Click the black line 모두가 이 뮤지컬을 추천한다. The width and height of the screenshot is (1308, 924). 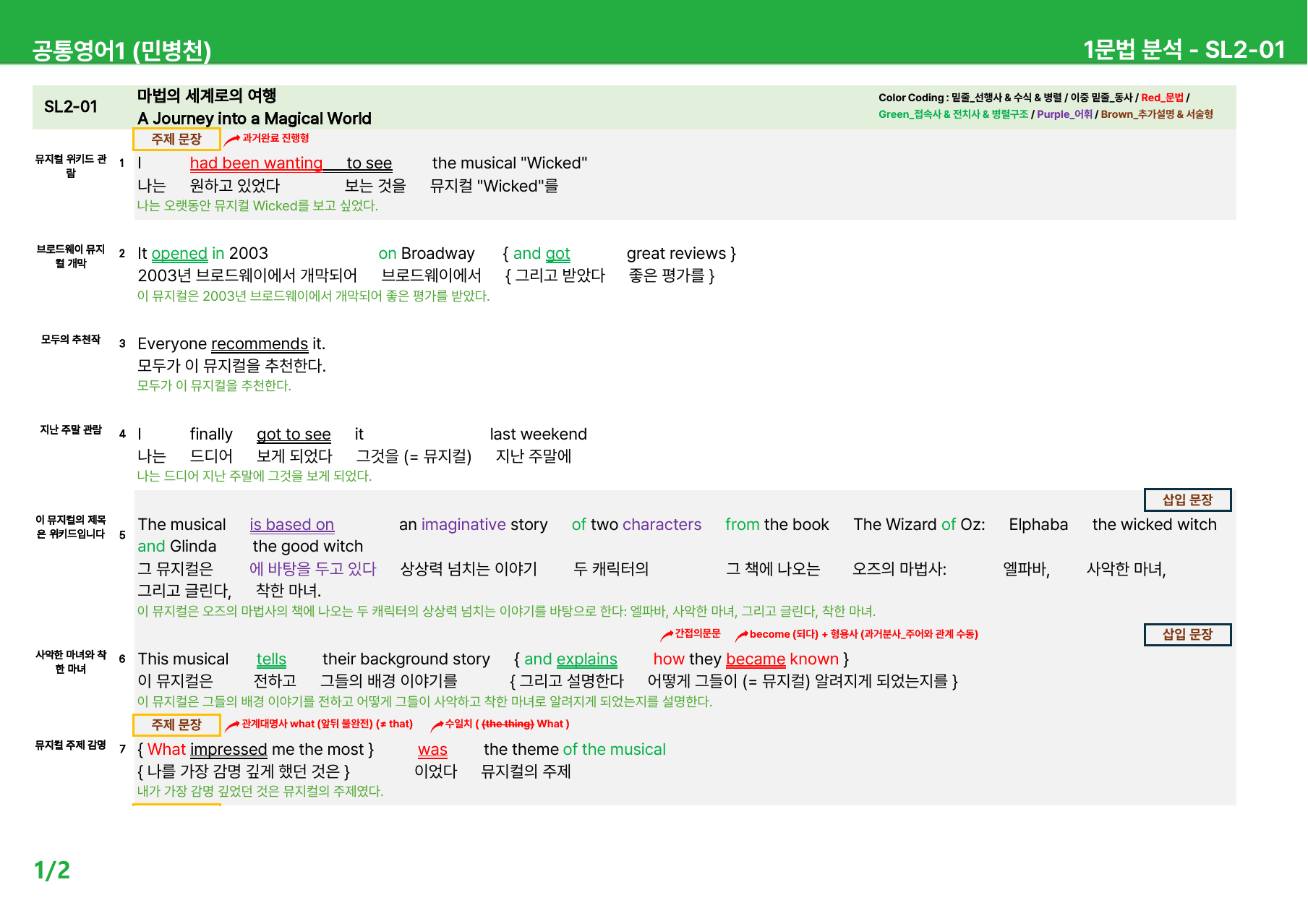point(231,366)
